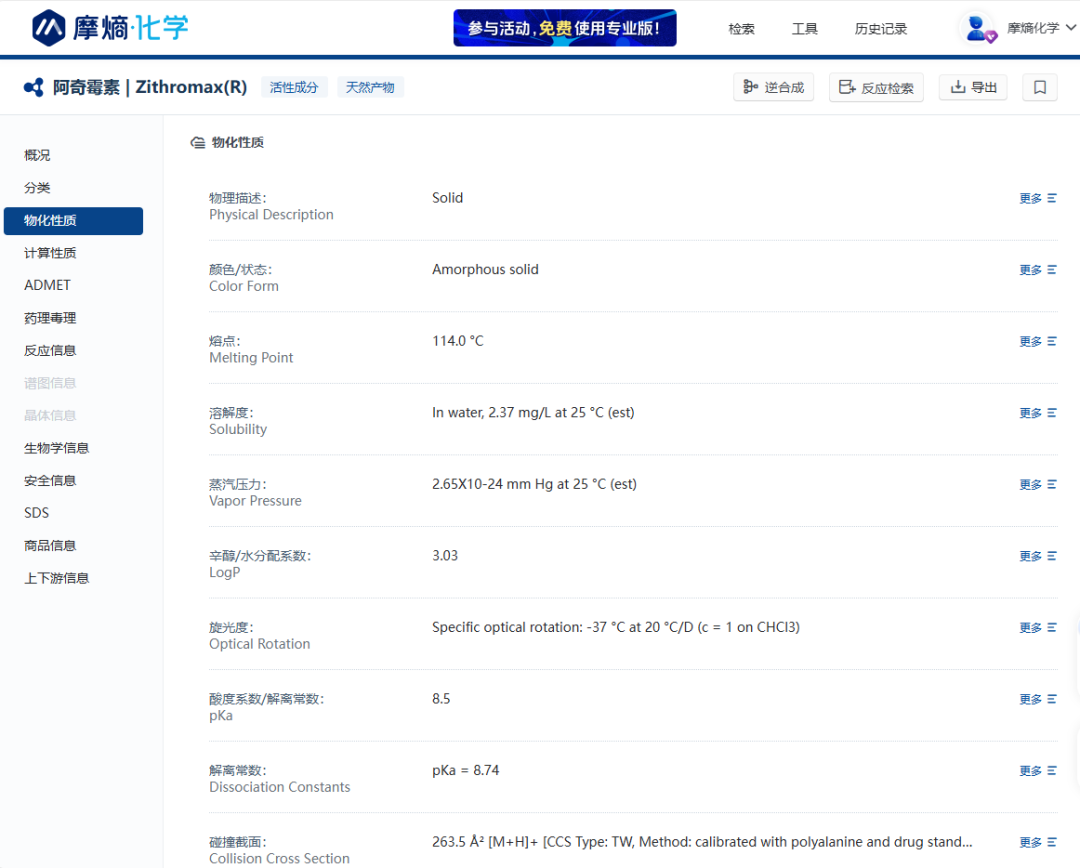Select 生物学信息 in the sidebar

point(56,448)
